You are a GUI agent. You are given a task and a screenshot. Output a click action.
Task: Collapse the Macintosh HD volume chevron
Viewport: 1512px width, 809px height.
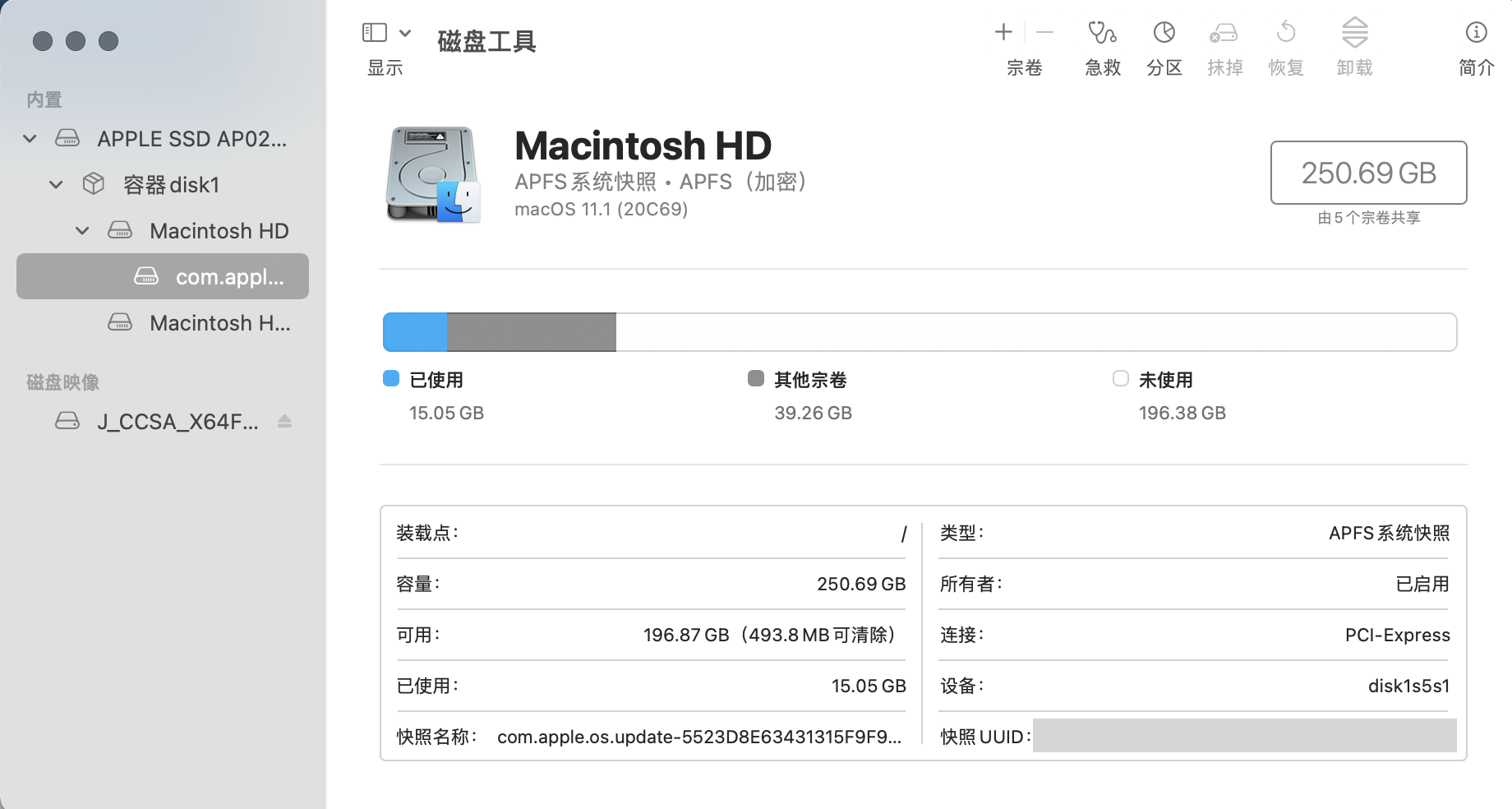82,231
